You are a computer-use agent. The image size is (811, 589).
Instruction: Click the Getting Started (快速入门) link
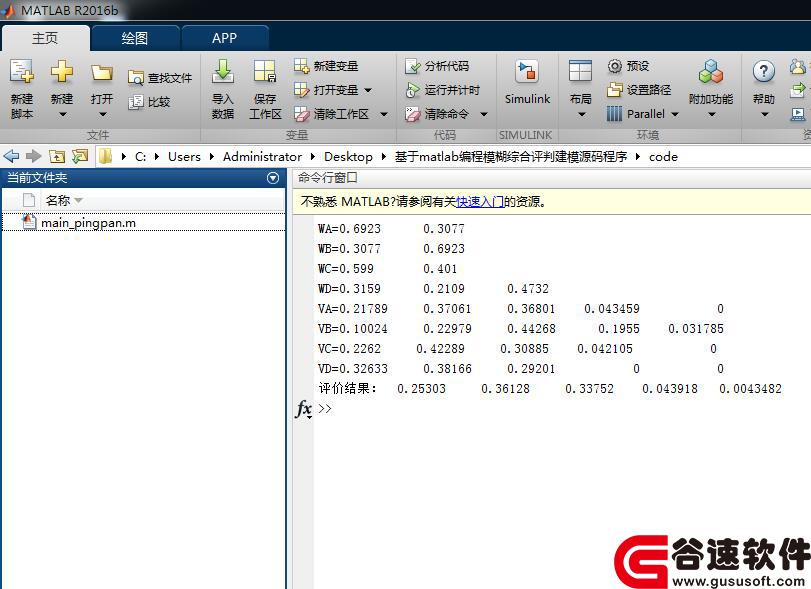click(x=480, y=202)
